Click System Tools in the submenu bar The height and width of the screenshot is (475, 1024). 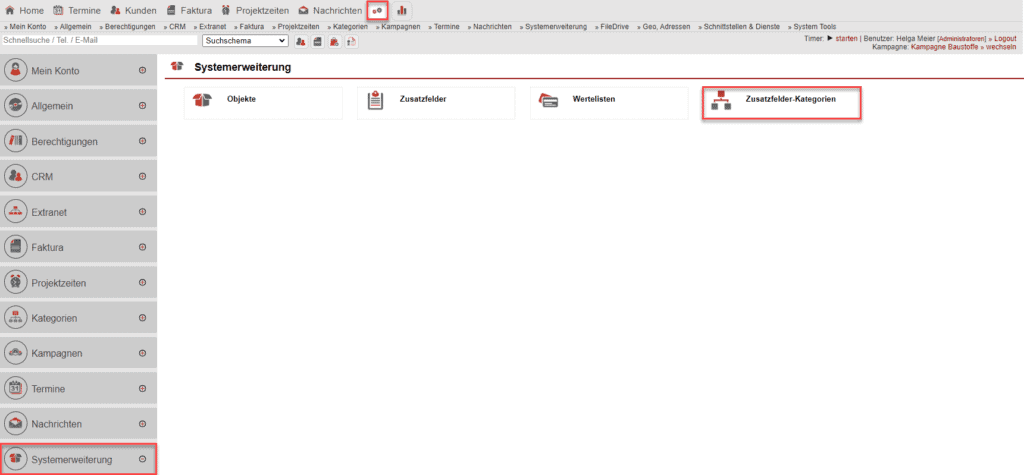[x=812, y=27]
